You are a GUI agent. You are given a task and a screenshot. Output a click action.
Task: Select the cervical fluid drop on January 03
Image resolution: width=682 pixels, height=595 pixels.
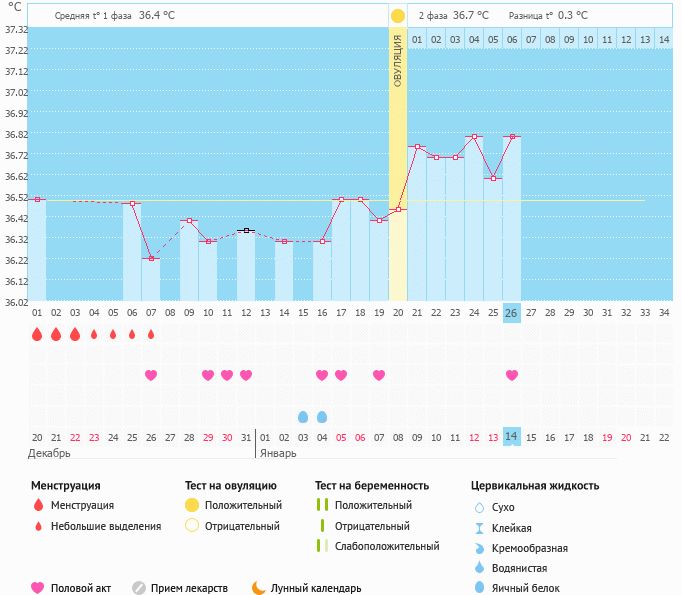tap(303, 416)
